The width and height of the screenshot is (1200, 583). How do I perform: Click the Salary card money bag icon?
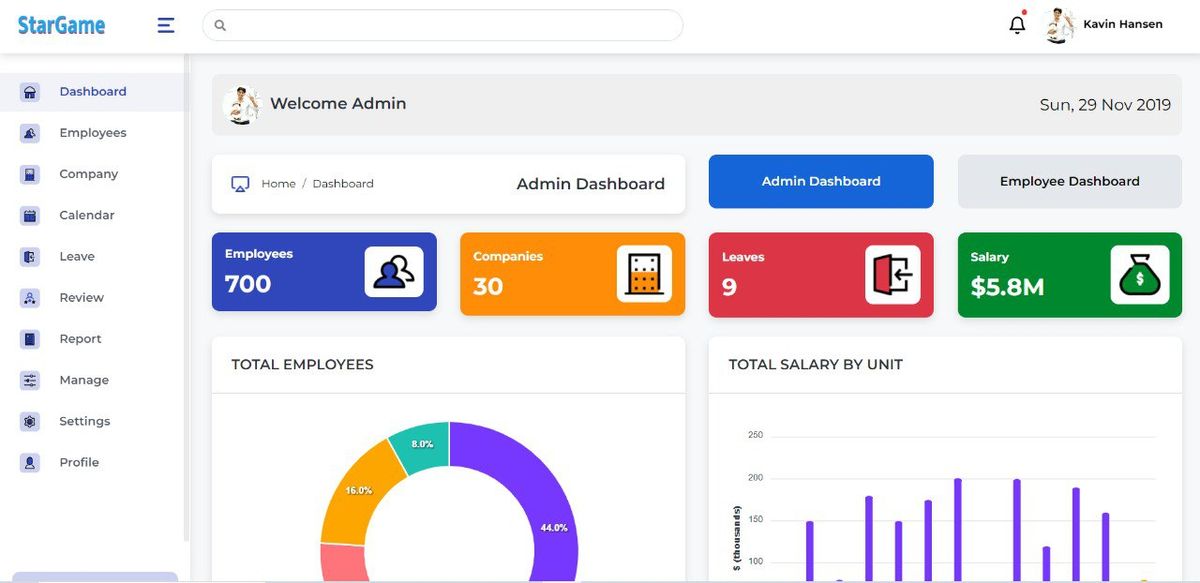click(x=1139, y=274)
